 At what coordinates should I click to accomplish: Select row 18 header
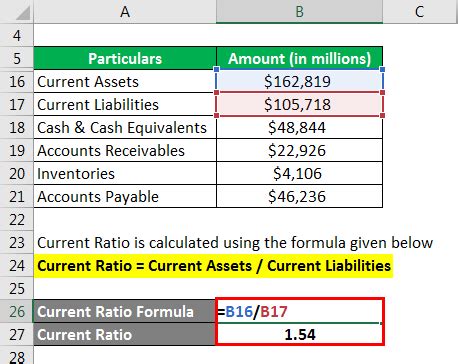[x=17, y=127]
